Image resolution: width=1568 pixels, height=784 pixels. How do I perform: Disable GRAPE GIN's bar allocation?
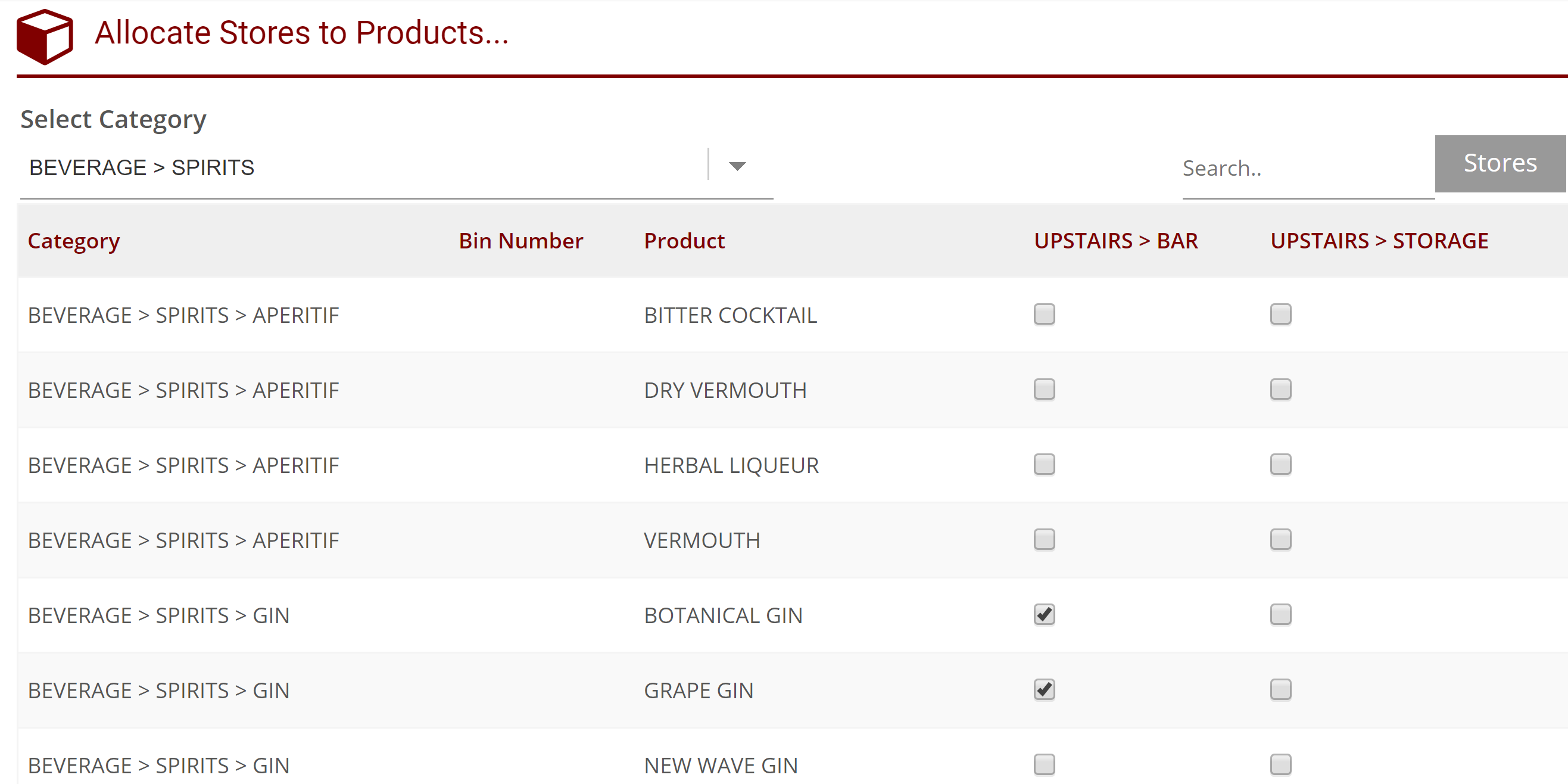coord(1044,690)
